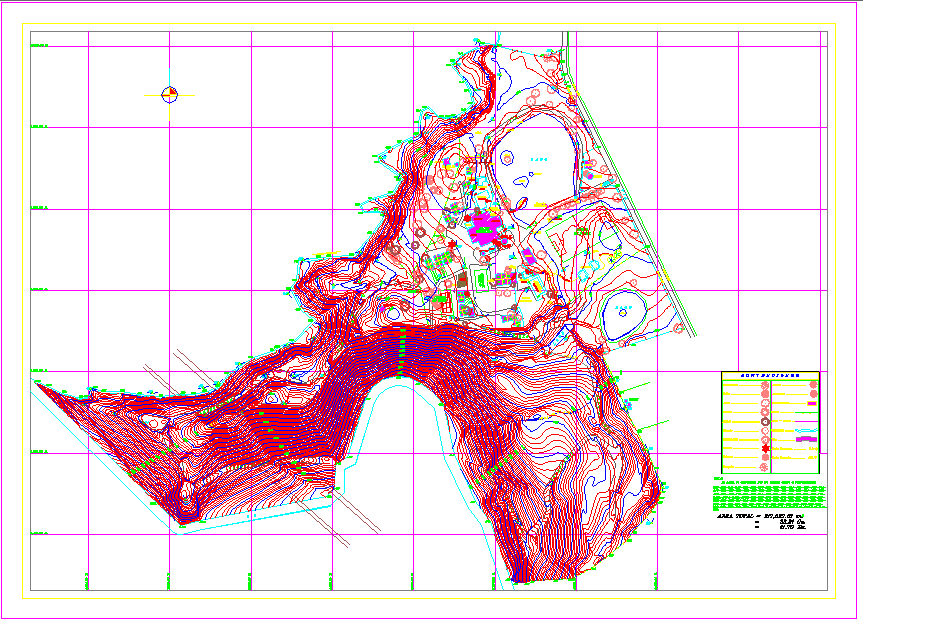Click the red star symbol in legend
941x619 pixels.
click(766, 448)
